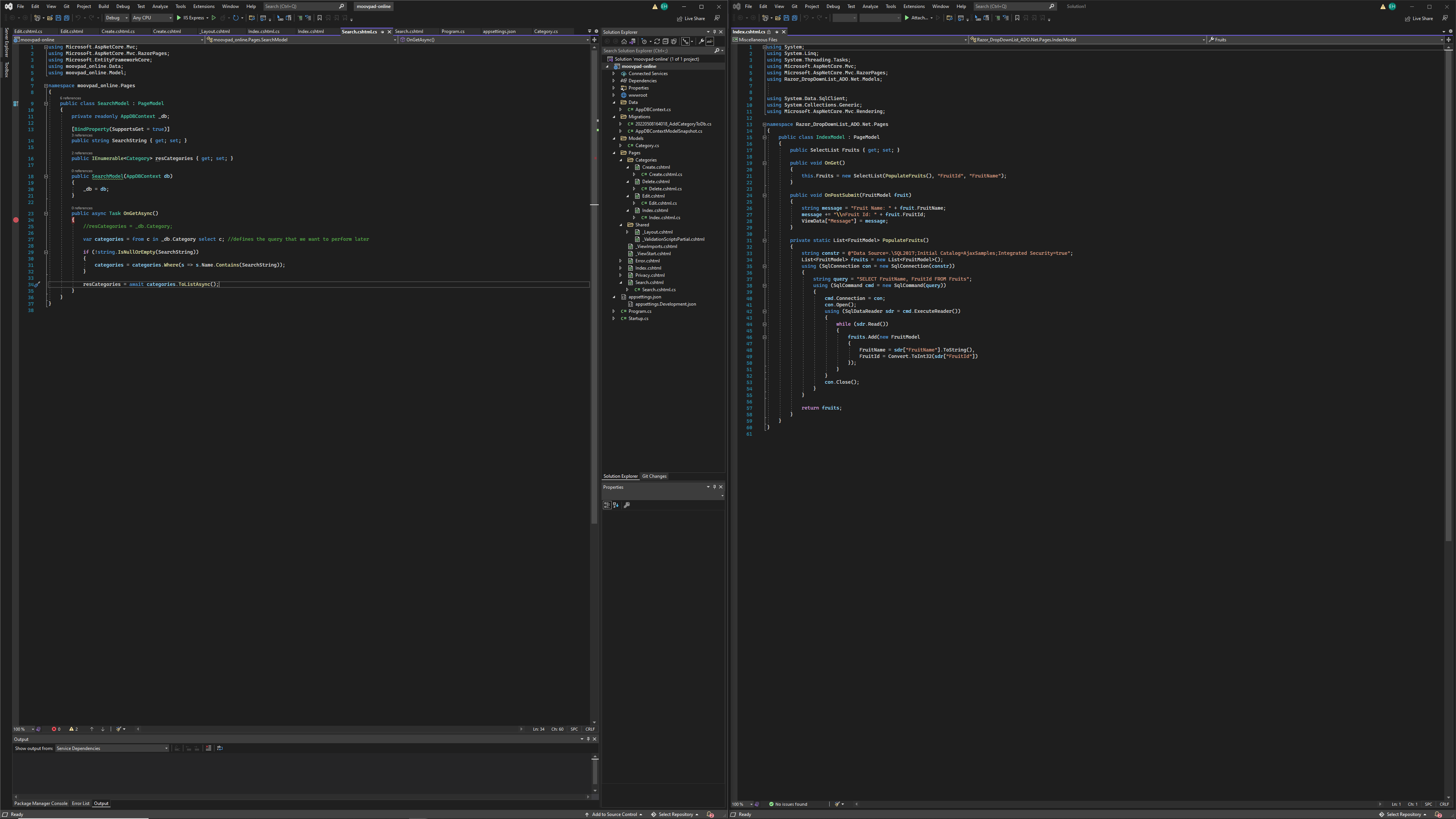
Task: Click Add to Source Control in left status bar
Action: tap(614, 814)
